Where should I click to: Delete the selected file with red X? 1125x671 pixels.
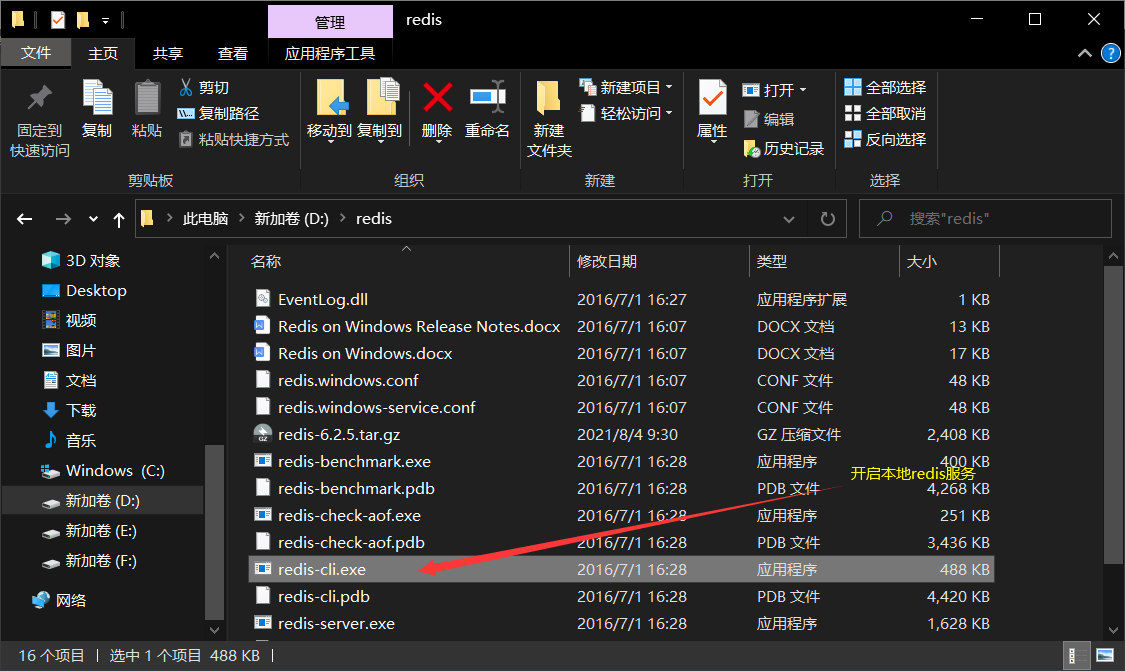point(437,111)
